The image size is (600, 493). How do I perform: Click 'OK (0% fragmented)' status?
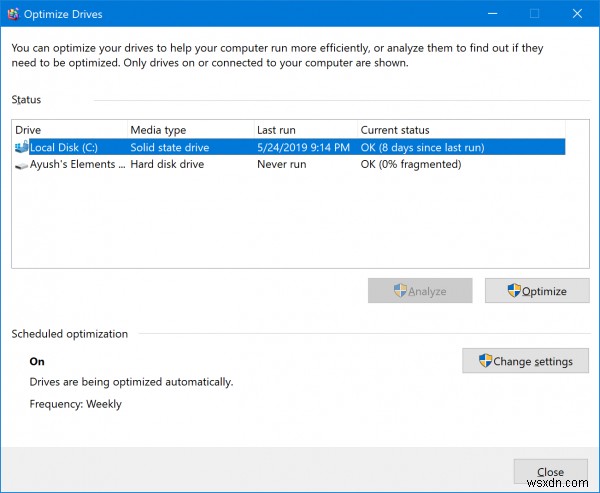click(x=411, y=164)
